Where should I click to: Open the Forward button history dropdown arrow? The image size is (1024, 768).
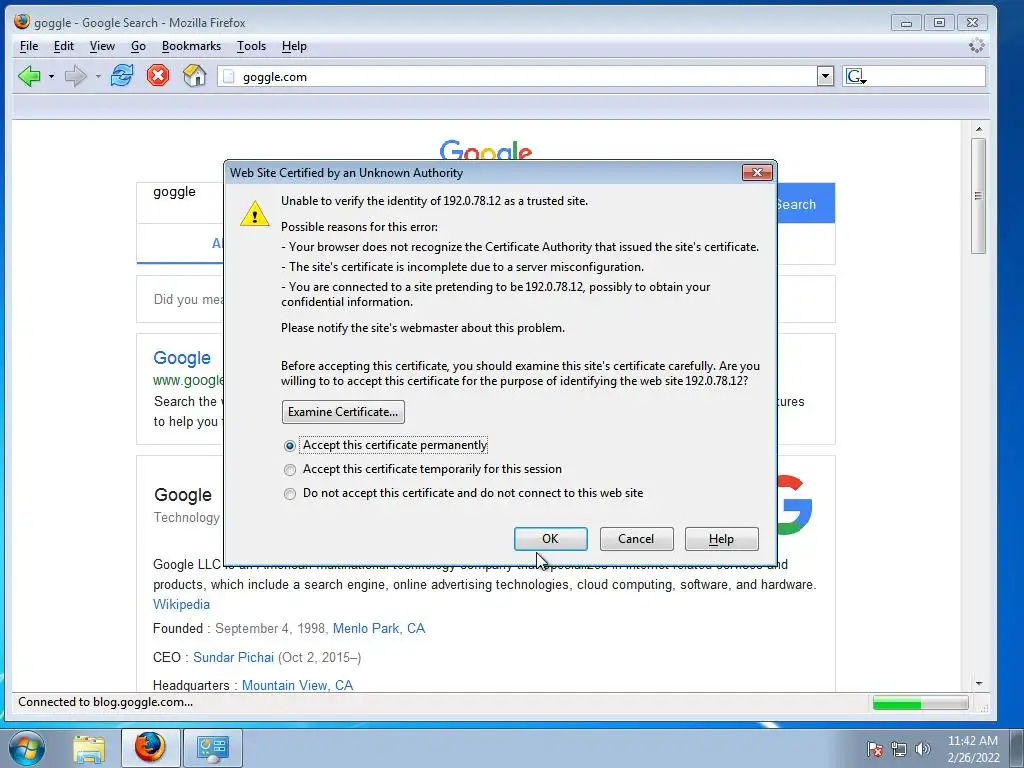[98, 76]
